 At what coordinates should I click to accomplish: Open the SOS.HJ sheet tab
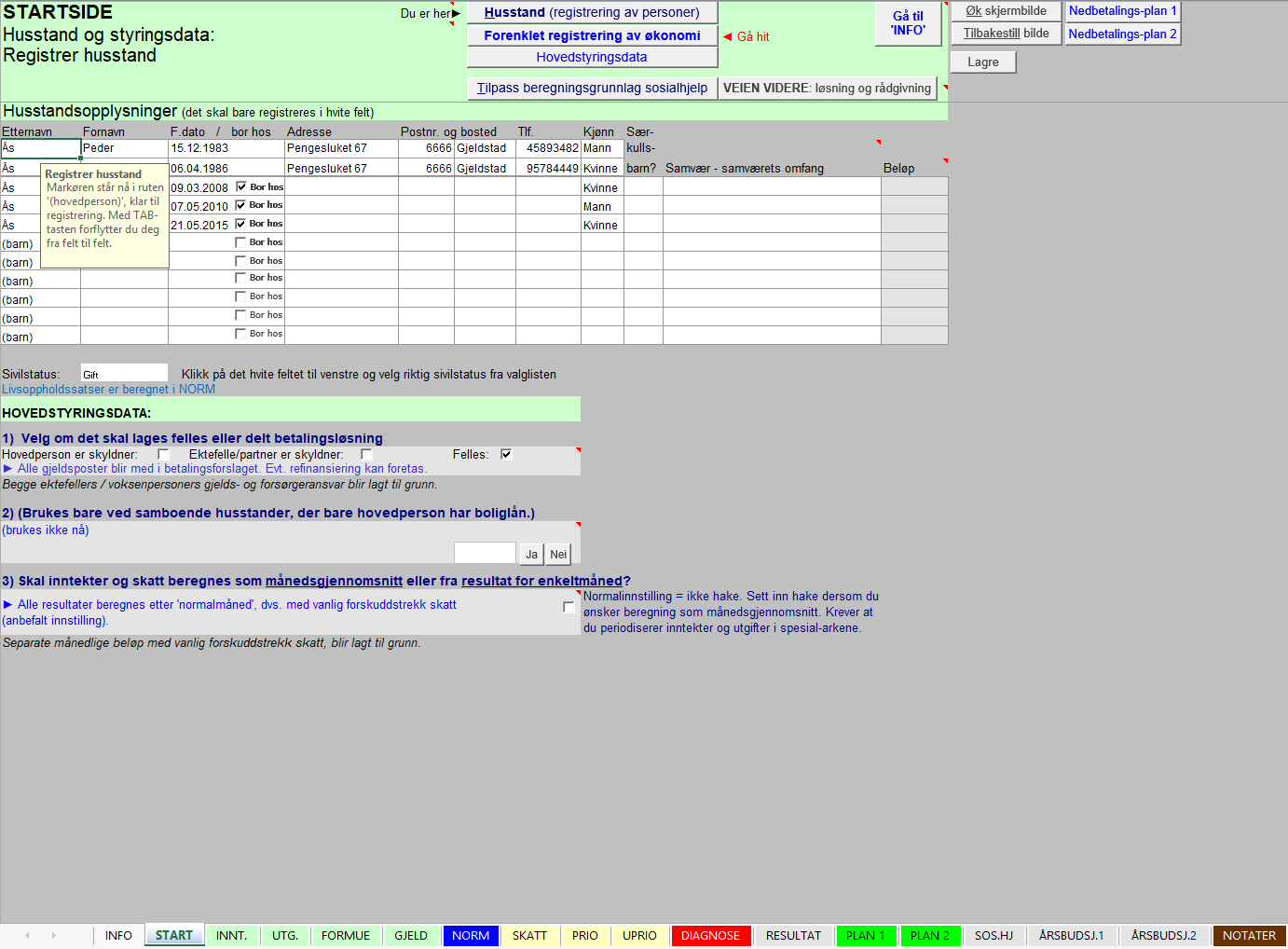click(x=993, y=936)
